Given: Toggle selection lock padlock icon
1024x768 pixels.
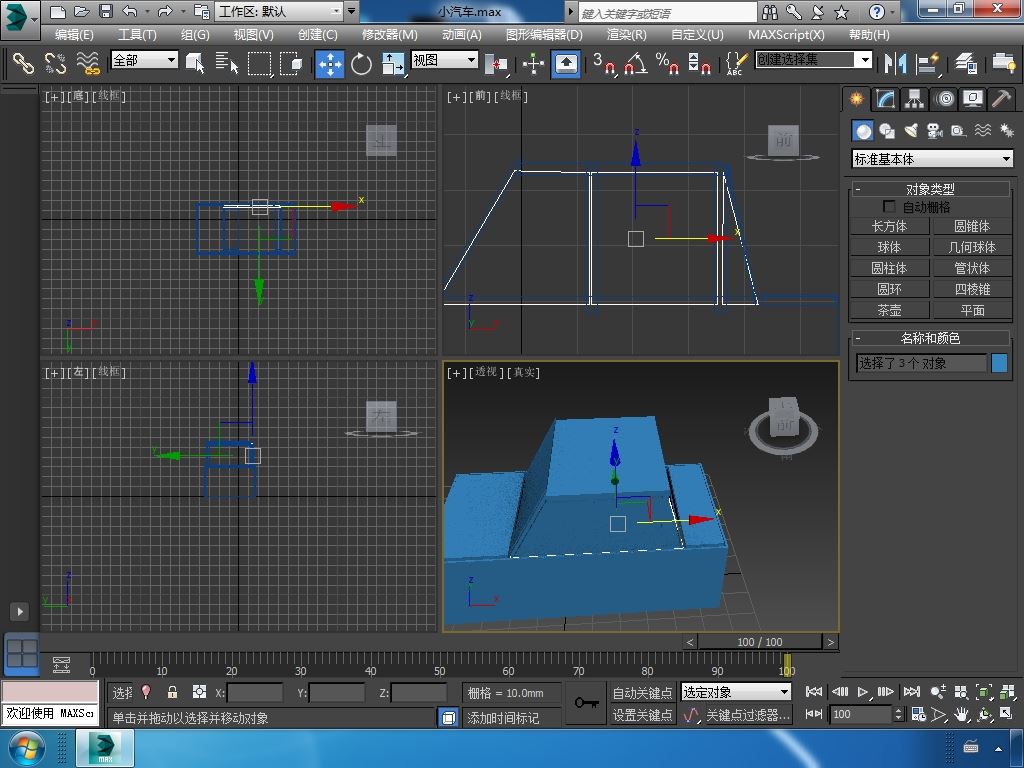Looking at the screenshot, I should (x=172, y=692).
